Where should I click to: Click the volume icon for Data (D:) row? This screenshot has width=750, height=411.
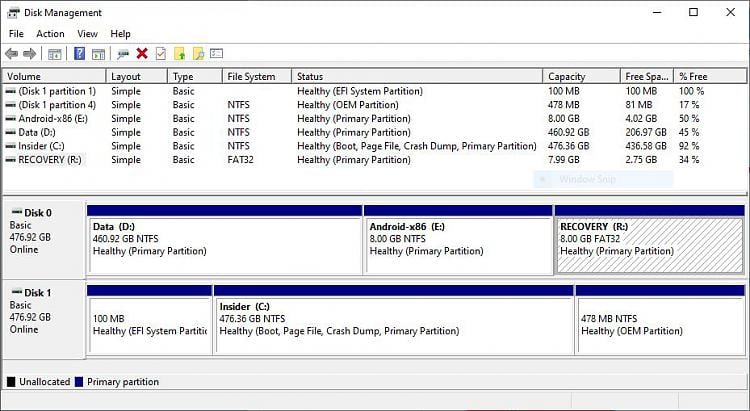[11, 133]
